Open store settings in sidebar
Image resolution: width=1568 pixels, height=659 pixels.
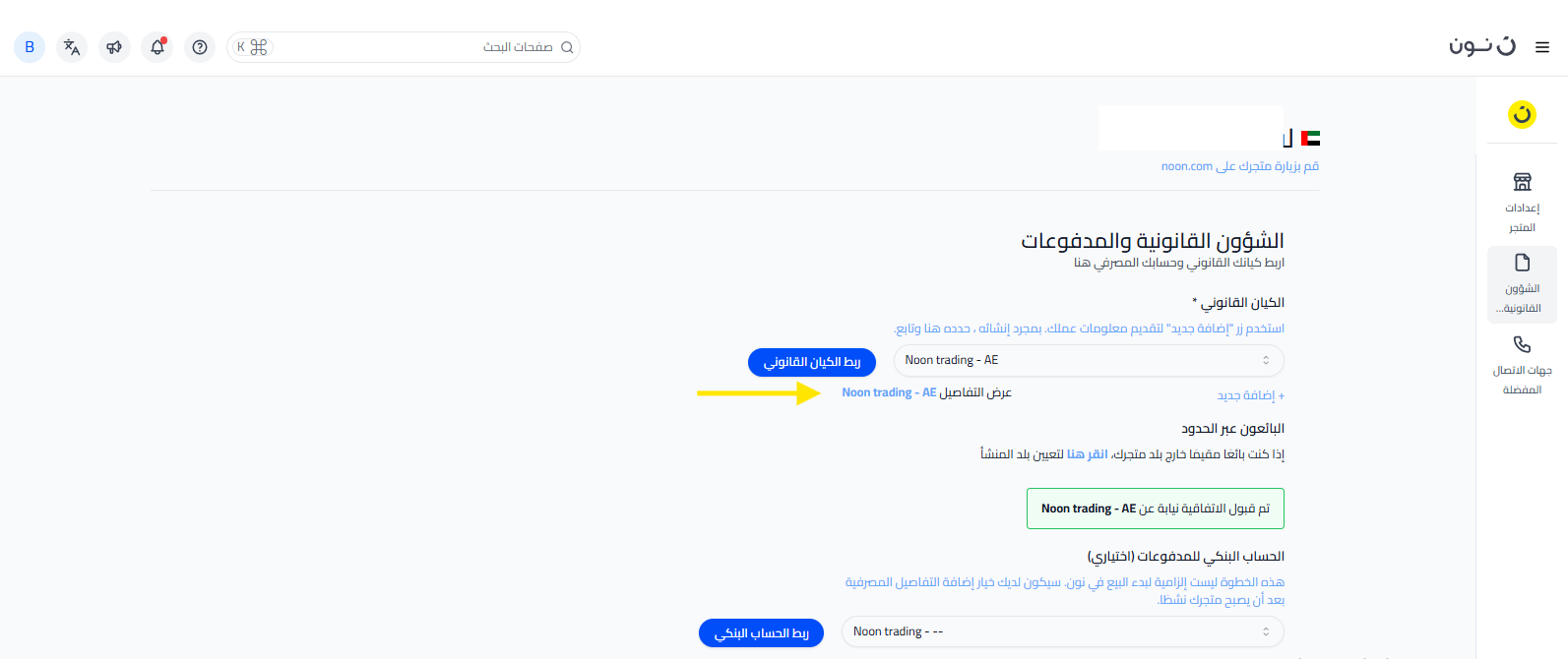pos(1522,203)
